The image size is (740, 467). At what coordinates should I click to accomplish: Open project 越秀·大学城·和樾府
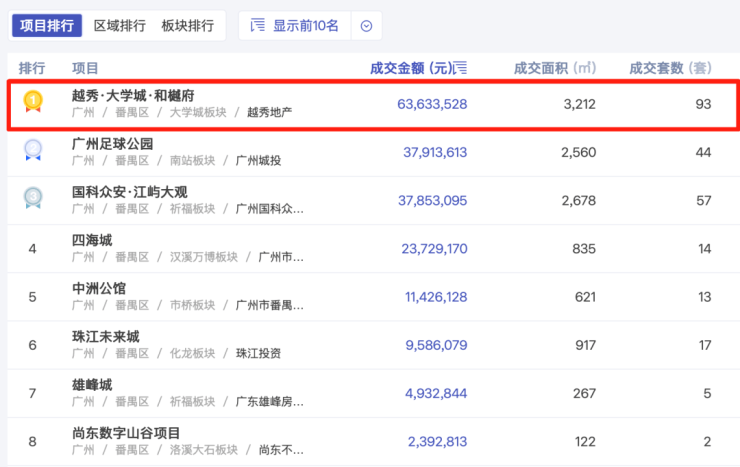(132, 96)
